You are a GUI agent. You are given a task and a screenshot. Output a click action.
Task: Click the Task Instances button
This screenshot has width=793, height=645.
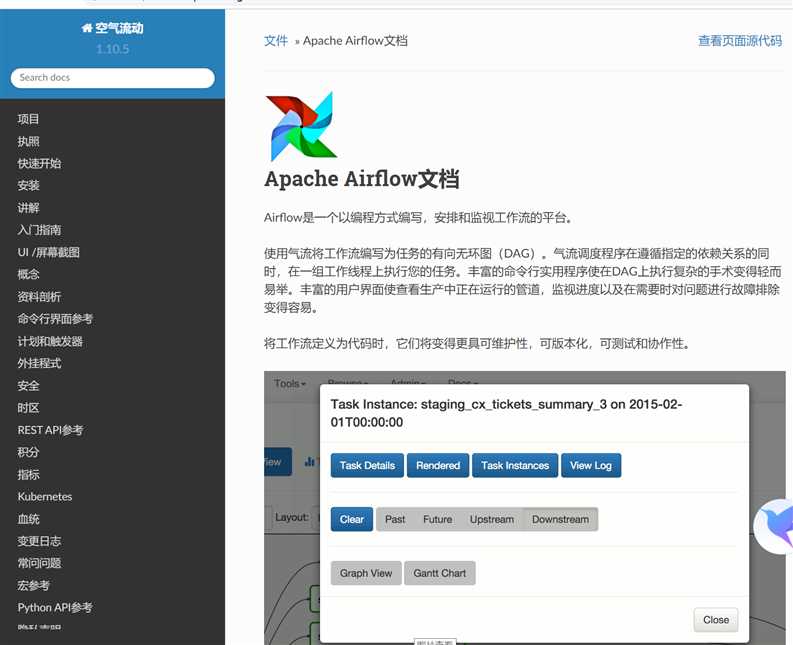(515, 465)
